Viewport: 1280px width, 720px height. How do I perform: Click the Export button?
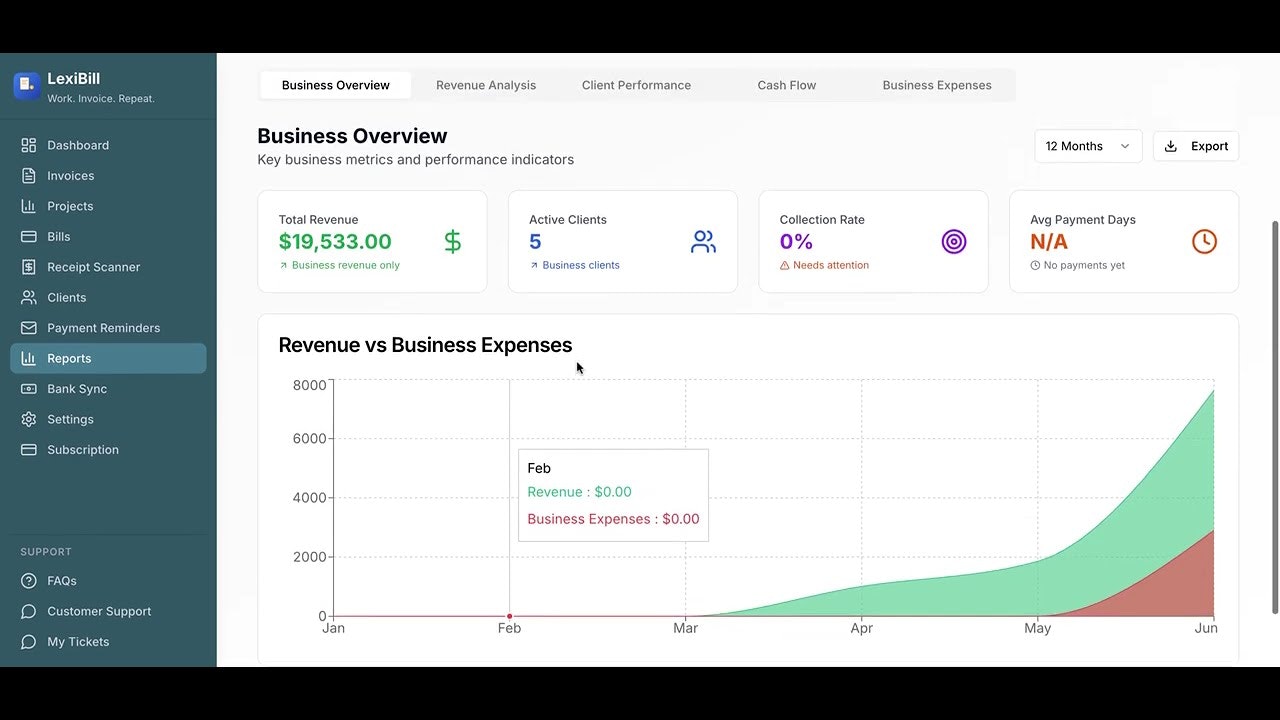coord(1196,146)
